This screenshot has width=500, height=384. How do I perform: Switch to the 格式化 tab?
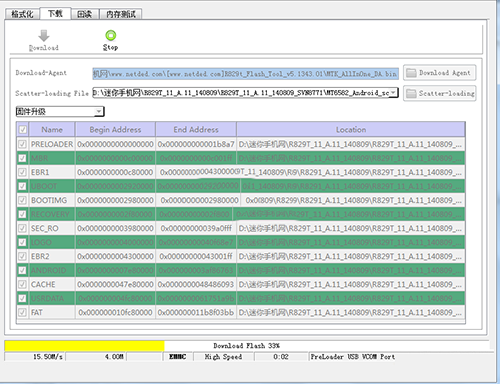(x=22, y=14)
